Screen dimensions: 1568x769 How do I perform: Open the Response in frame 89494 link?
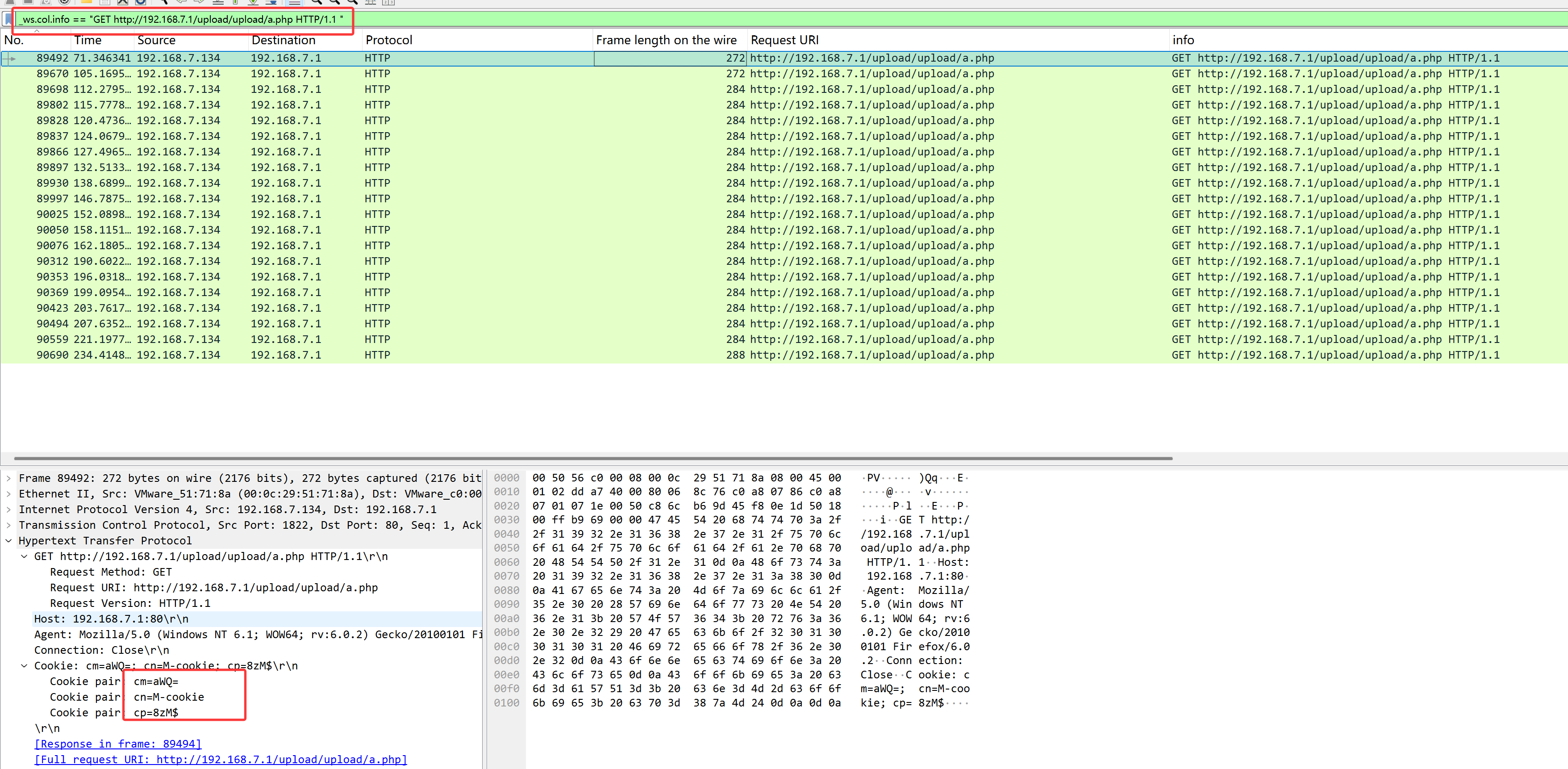(117, 744)
